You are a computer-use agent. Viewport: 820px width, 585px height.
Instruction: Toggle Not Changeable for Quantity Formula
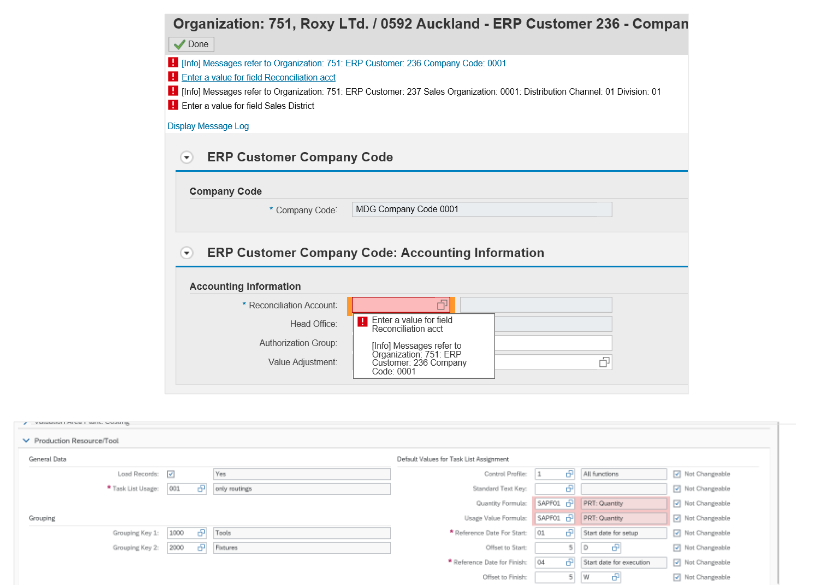677,503
